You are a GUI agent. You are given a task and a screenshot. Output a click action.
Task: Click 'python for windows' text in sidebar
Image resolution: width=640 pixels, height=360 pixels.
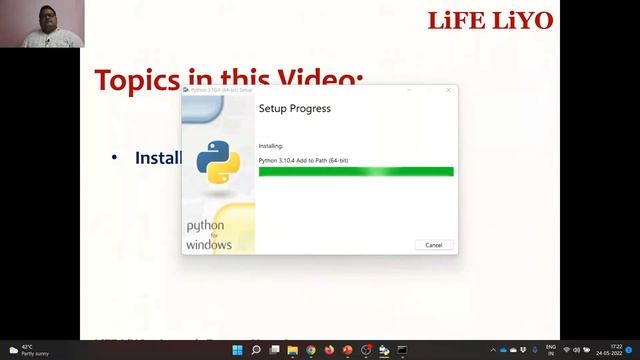209,235
